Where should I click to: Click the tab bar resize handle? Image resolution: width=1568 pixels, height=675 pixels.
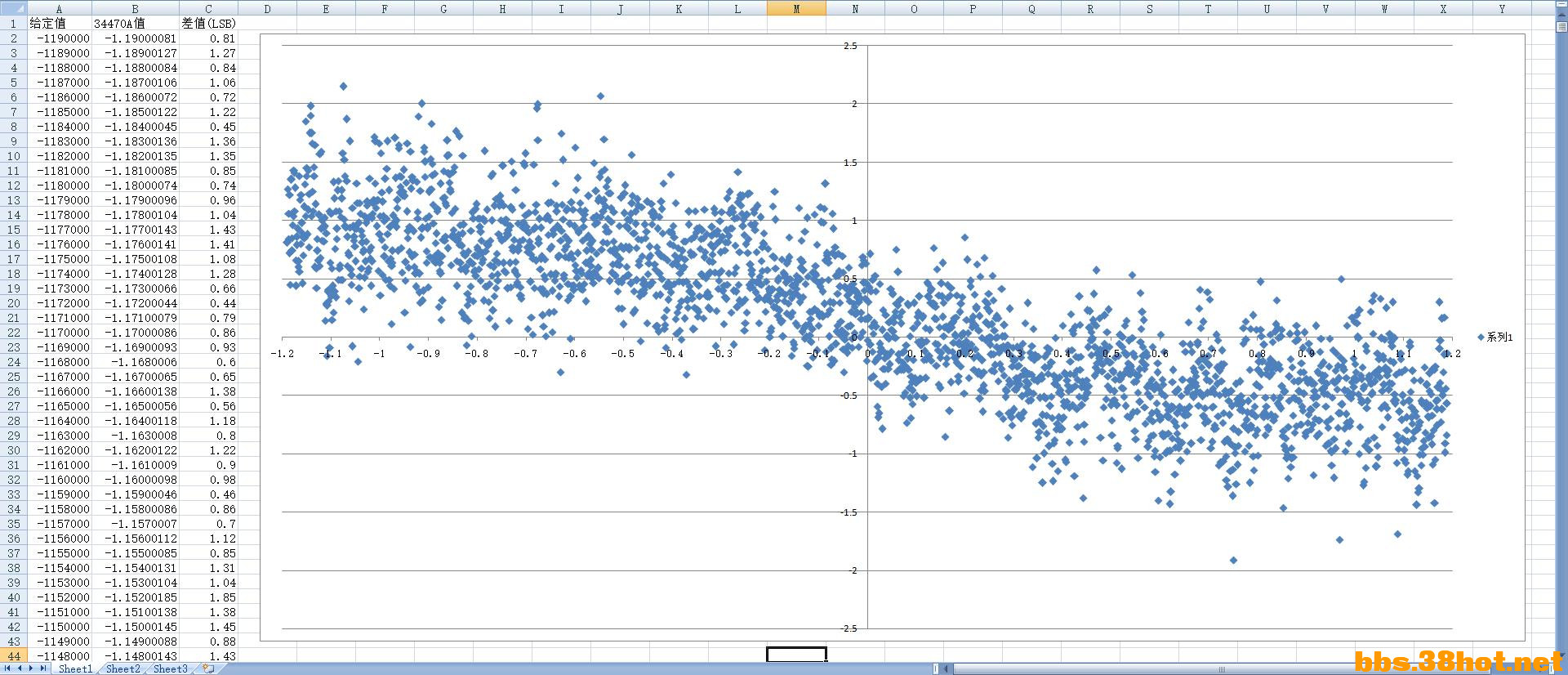point(936,668)
